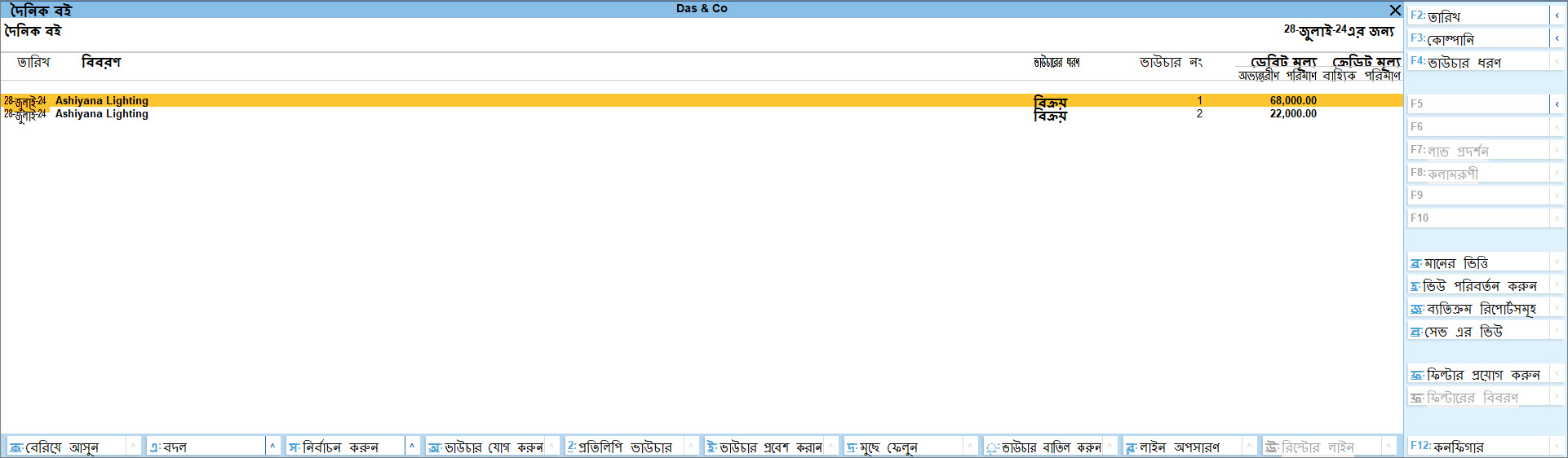The height and width of the screenshot is (458, 1568).
Task: Click বিক্রয় voucher type in first row
Action: (1050, 102)
